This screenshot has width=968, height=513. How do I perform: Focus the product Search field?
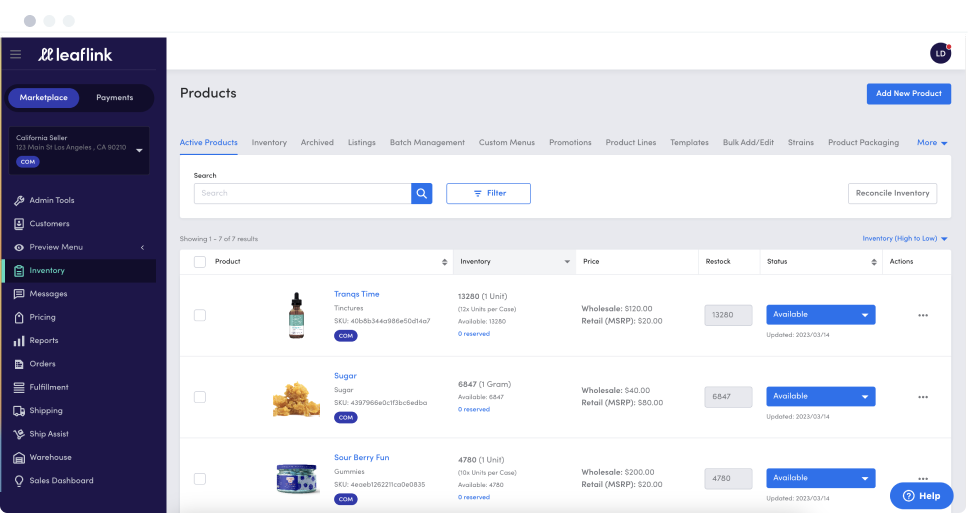click(302, 193)
